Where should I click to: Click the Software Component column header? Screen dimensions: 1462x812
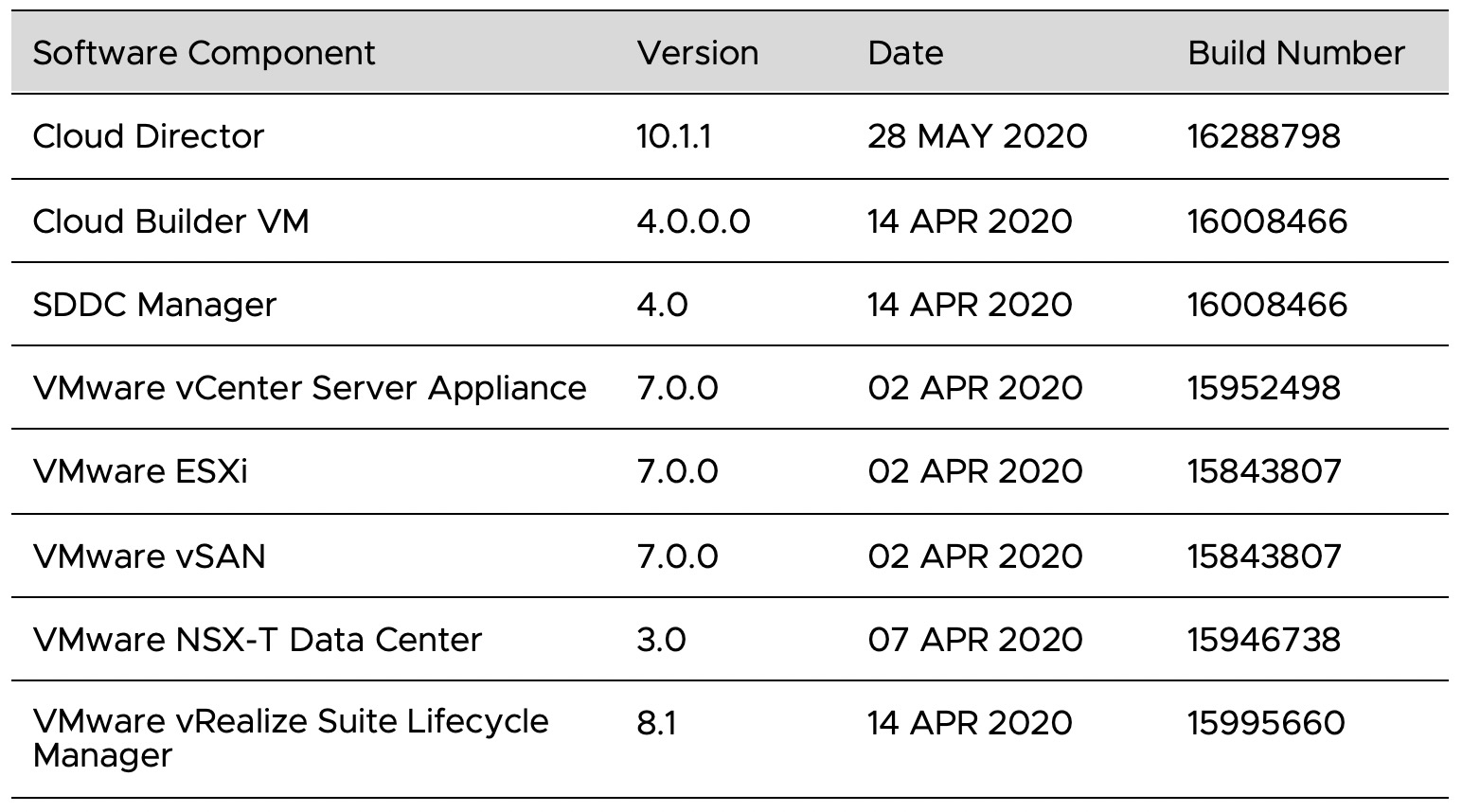coord(204,53)
